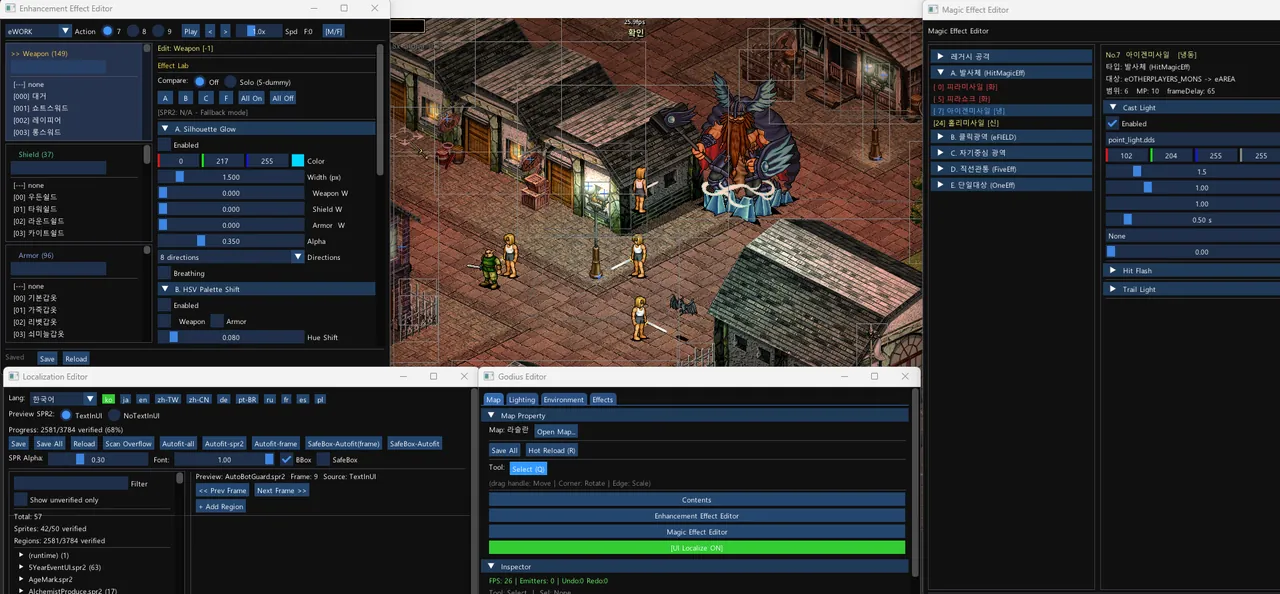
Task: Toggle HSV Palette Shift Armor checkbox
Action: (x=216, y=321)
